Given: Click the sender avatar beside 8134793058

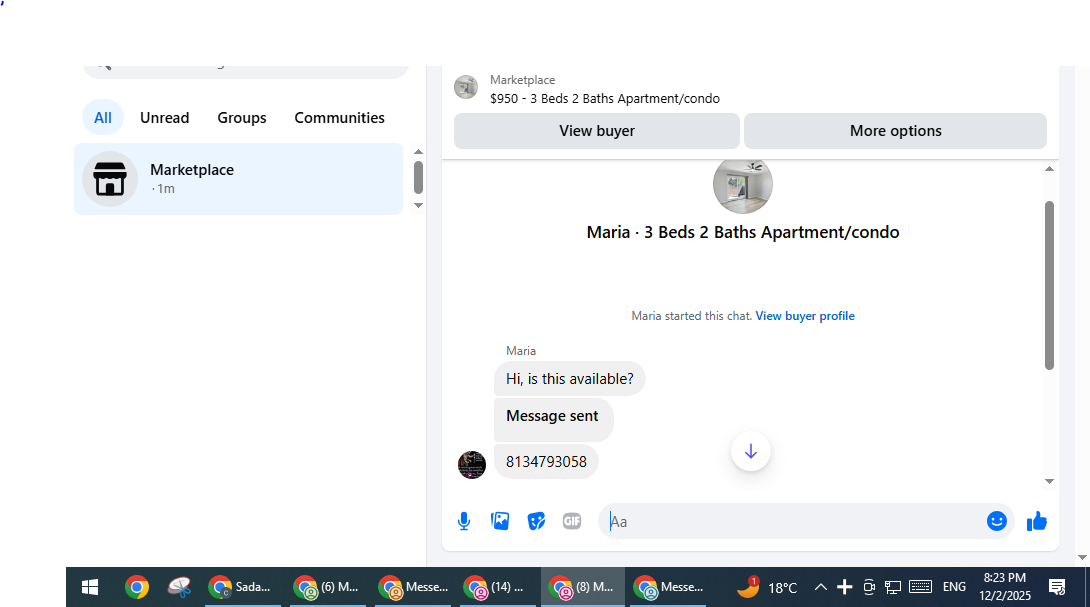Looking at the screenshot, I should [x=471, y=464].
